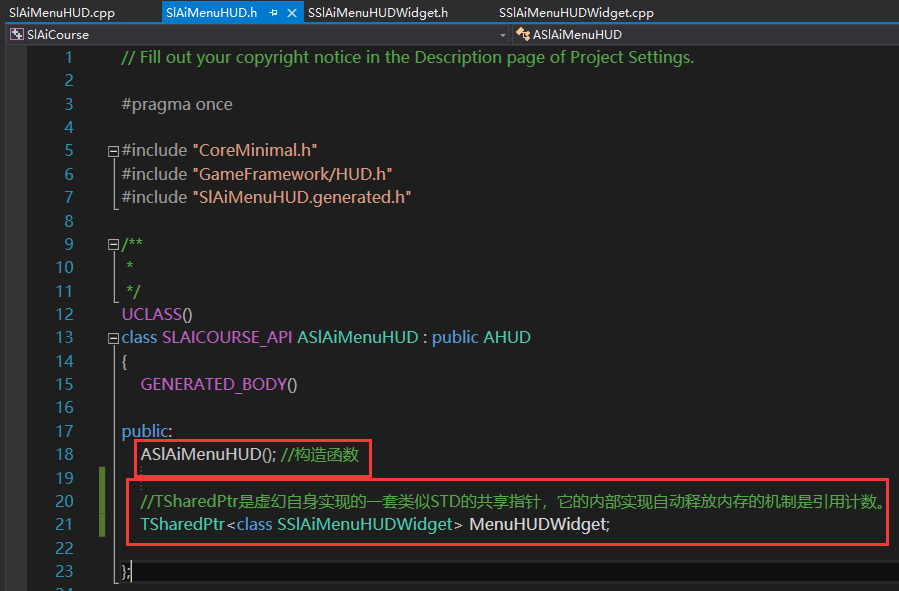This screenshot has width=899, height=591.
Task: Click the "GameFramework/HUD.h" include string
Action: [x=292, y=174]
